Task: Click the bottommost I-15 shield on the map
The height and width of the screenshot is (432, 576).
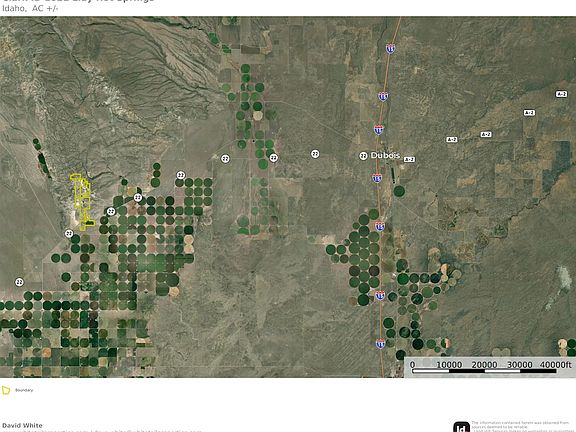Action: (380, 344)
